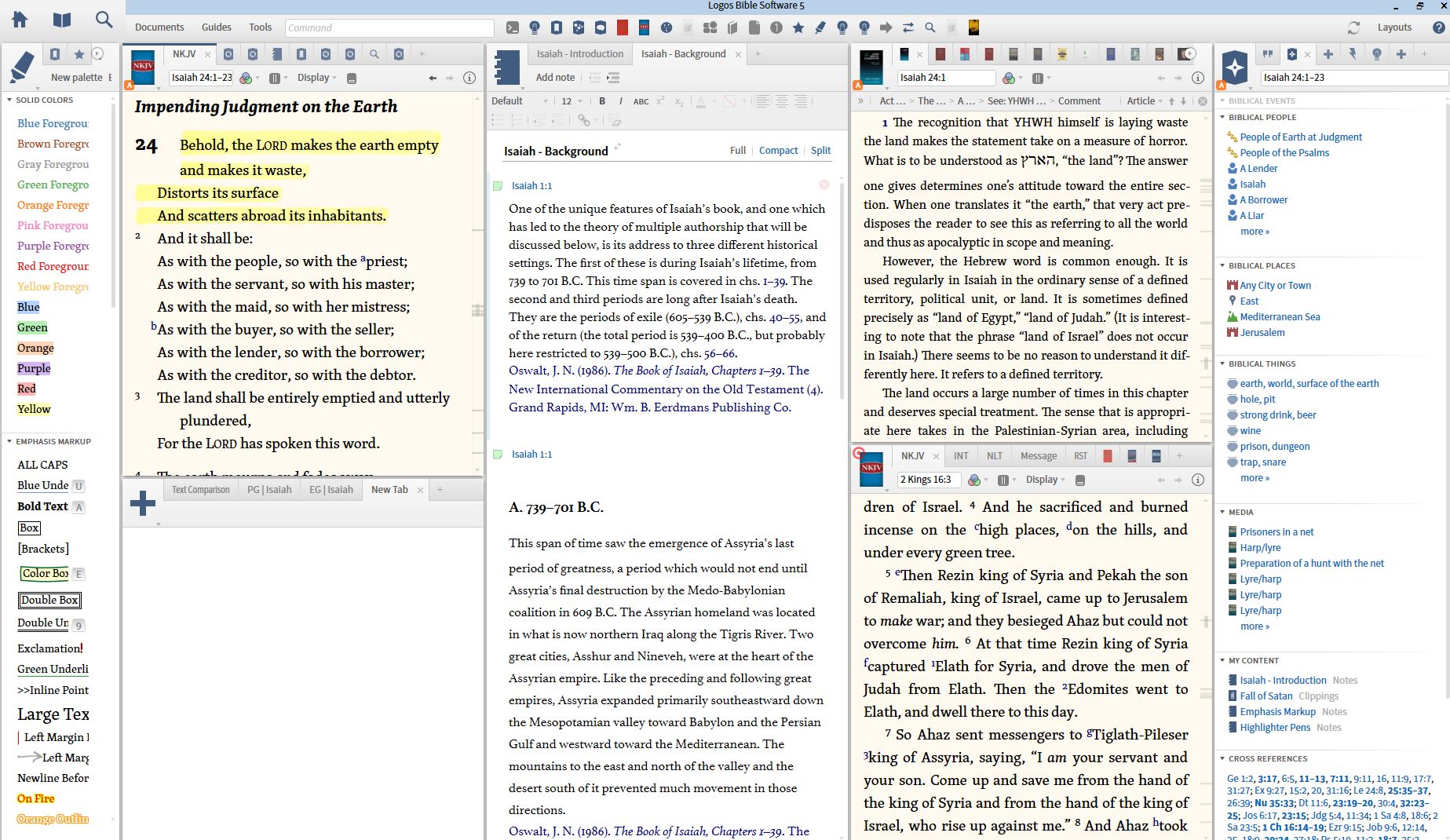
Task: Click the Command input box
Action: pos(389,27)
